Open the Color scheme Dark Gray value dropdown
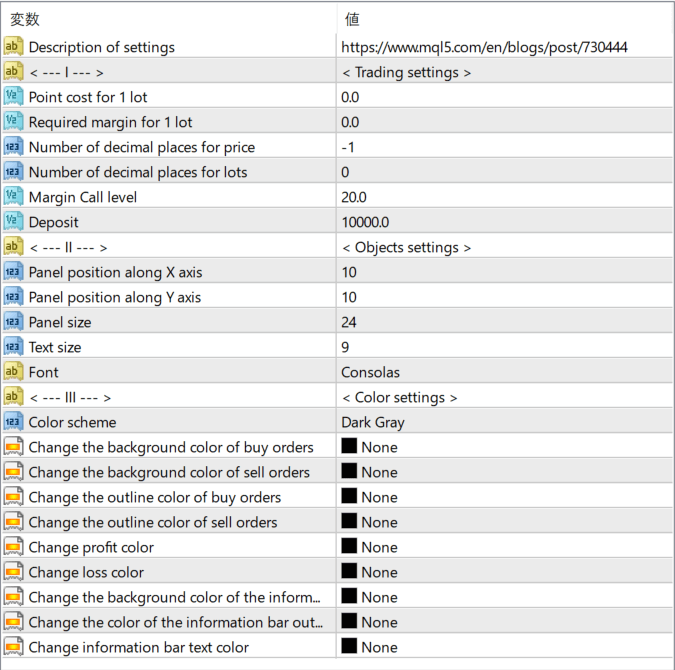This screenshot has height=670, width=675. click(500, 422)
